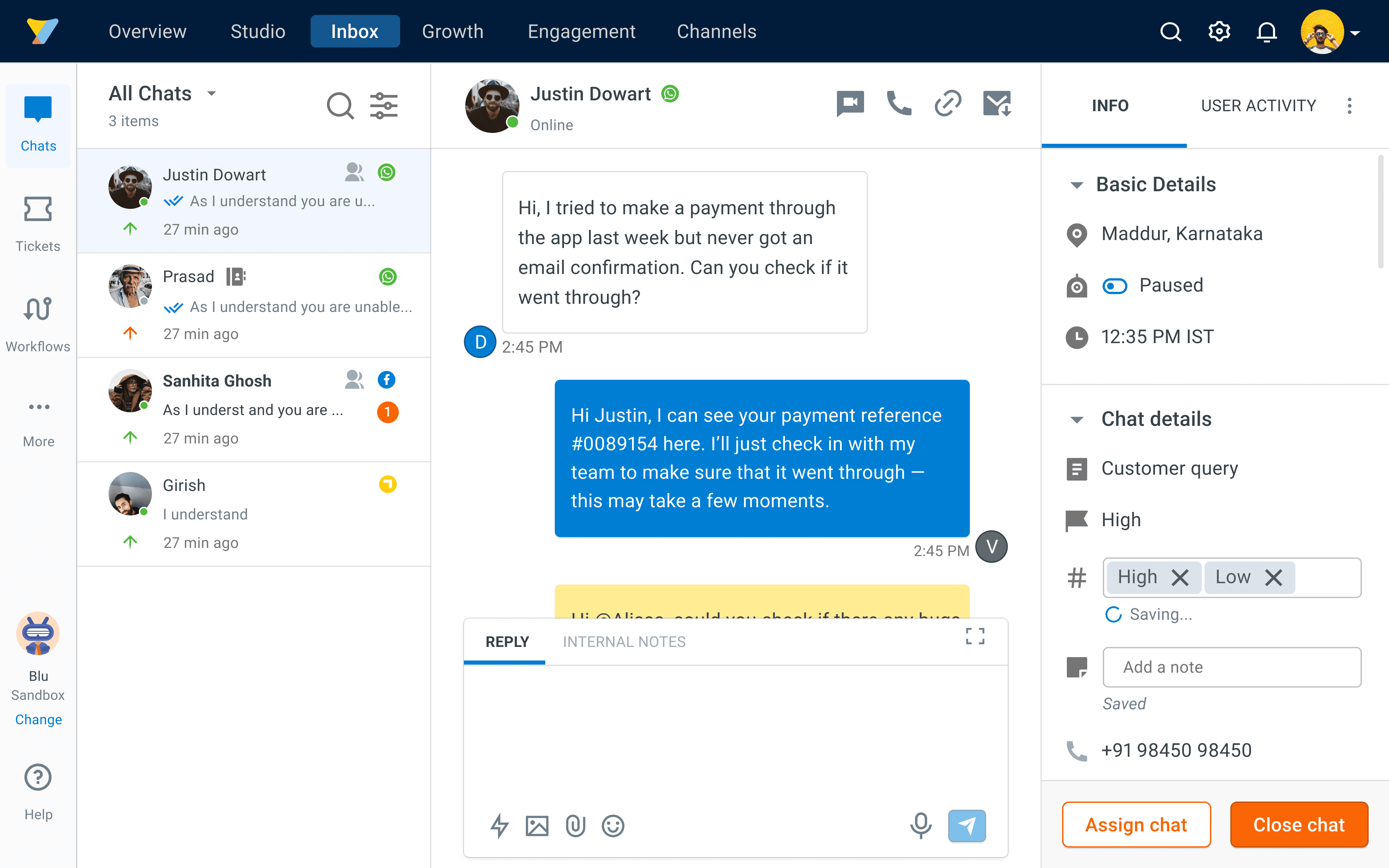Remove the High tag chip
The width and height of the screenshot is (1389, 868).
tap(1180, 577)
